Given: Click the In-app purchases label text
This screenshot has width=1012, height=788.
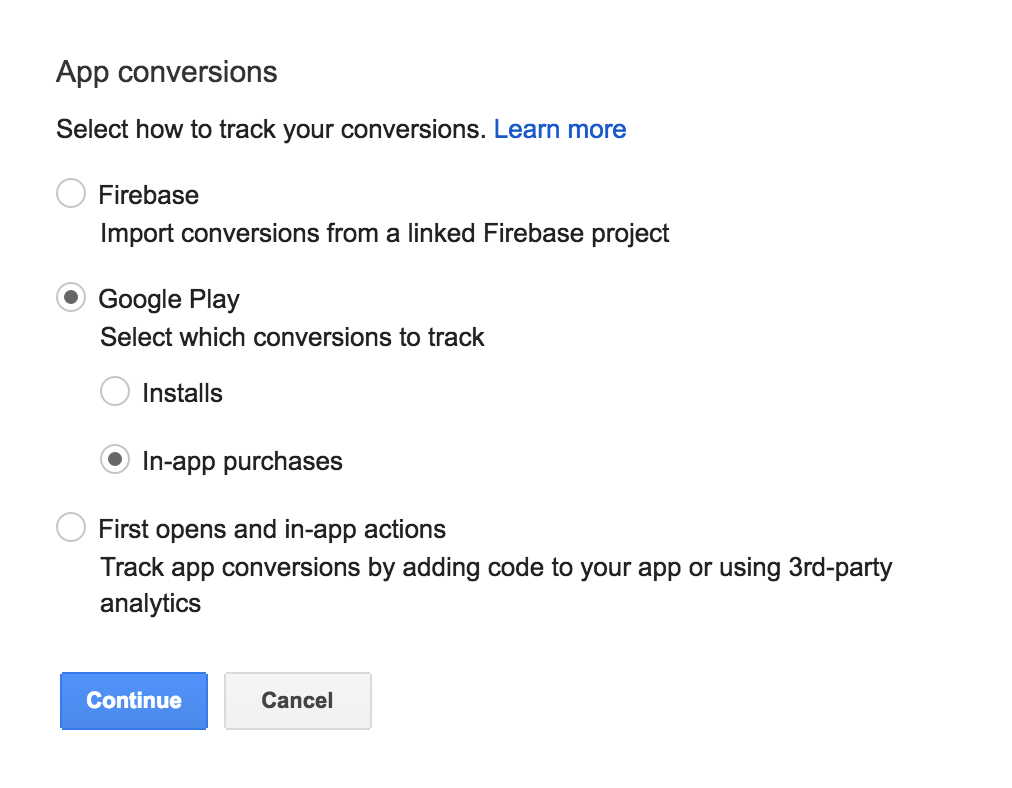Looking at the screenshot, I should click(x=242, y=461).
